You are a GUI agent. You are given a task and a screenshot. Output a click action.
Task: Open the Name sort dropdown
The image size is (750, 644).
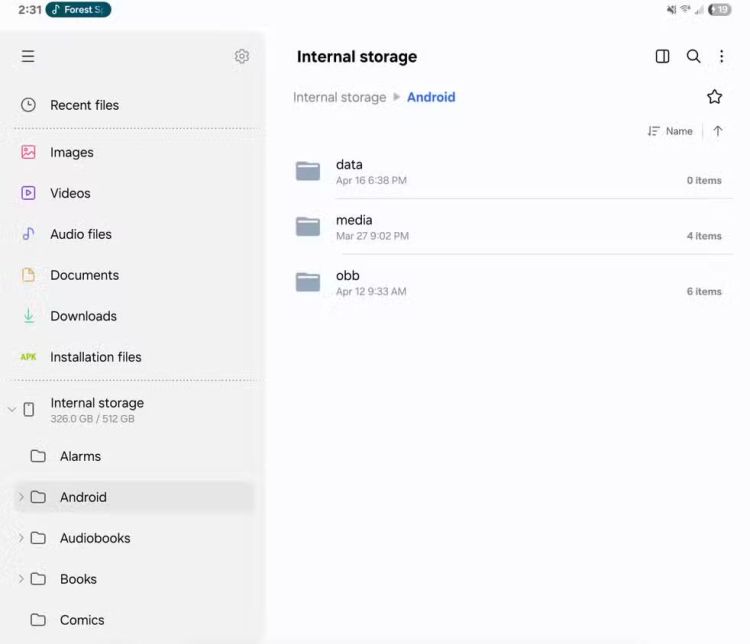coord(670,131)
